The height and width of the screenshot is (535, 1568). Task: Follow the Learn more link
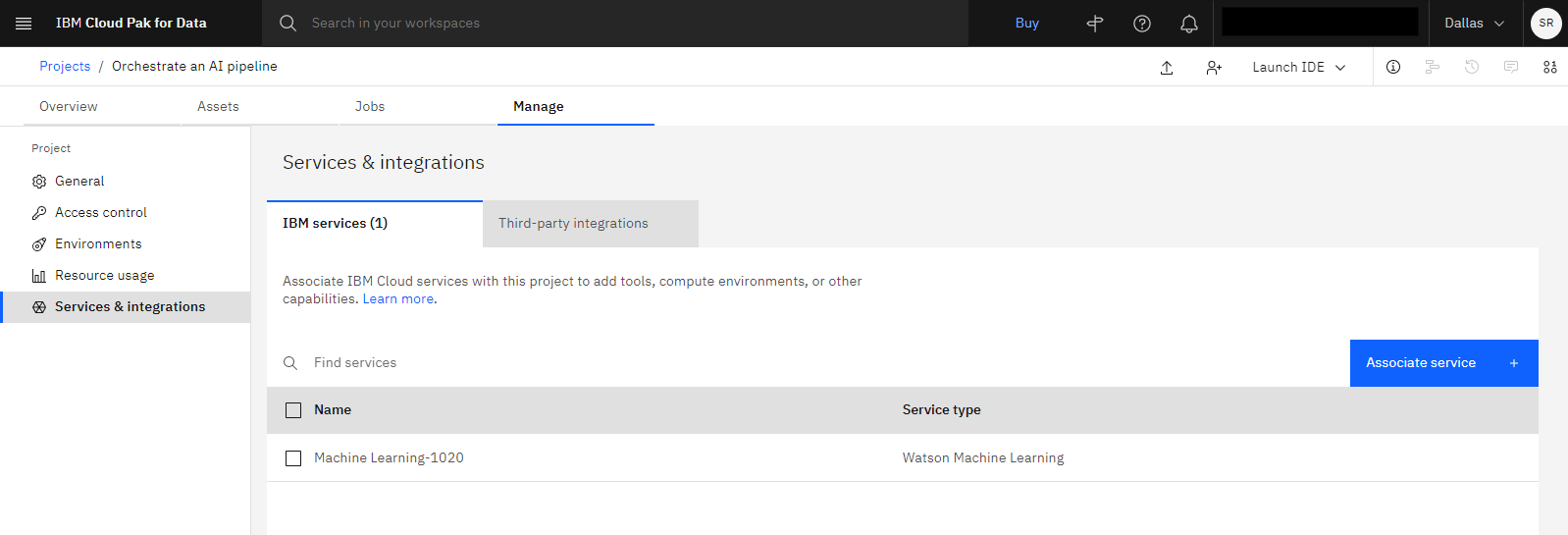tap(398, 299)
